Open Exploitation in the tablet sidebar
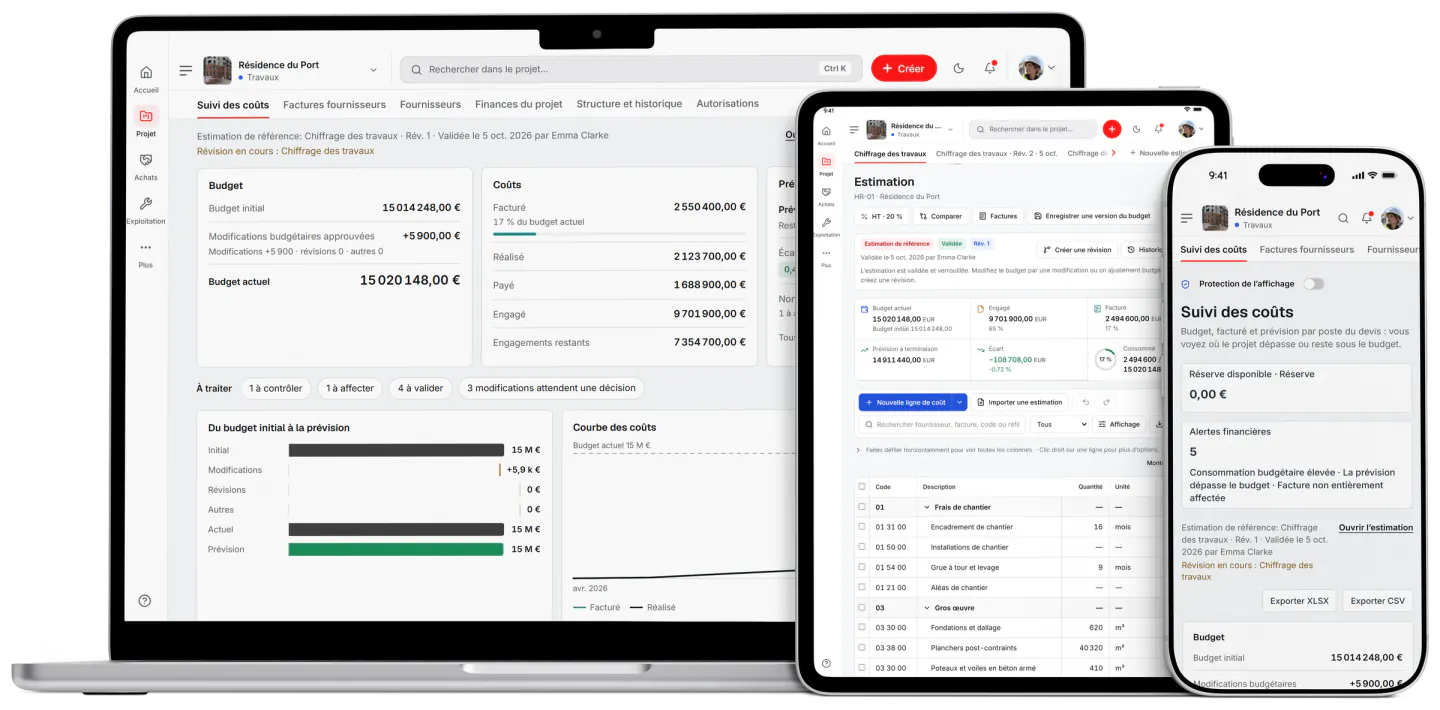1440x710 pixels. [826, 226]
